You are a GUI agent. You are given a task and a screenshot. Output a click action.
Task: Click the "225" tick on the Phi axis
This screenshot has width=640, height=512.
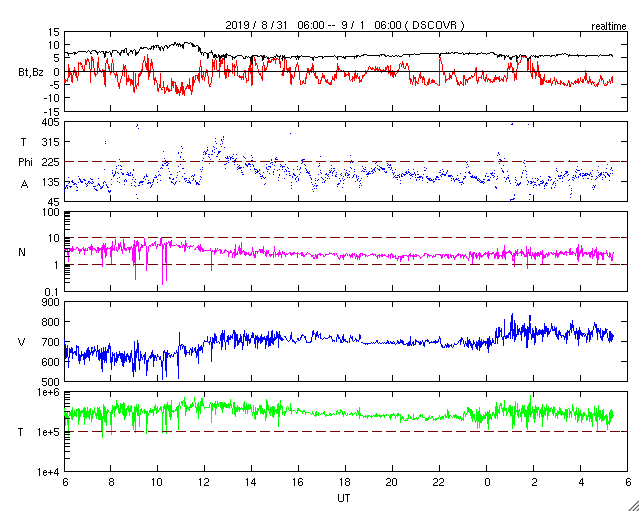[51, 162]
